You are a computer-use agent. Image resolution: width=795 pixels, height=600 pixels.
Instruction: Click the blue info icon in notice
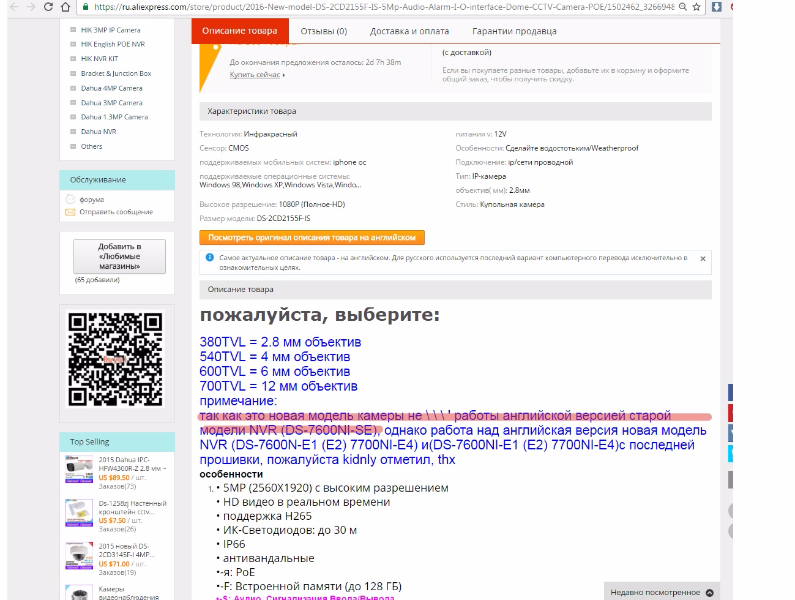click(x=209, y=257)
